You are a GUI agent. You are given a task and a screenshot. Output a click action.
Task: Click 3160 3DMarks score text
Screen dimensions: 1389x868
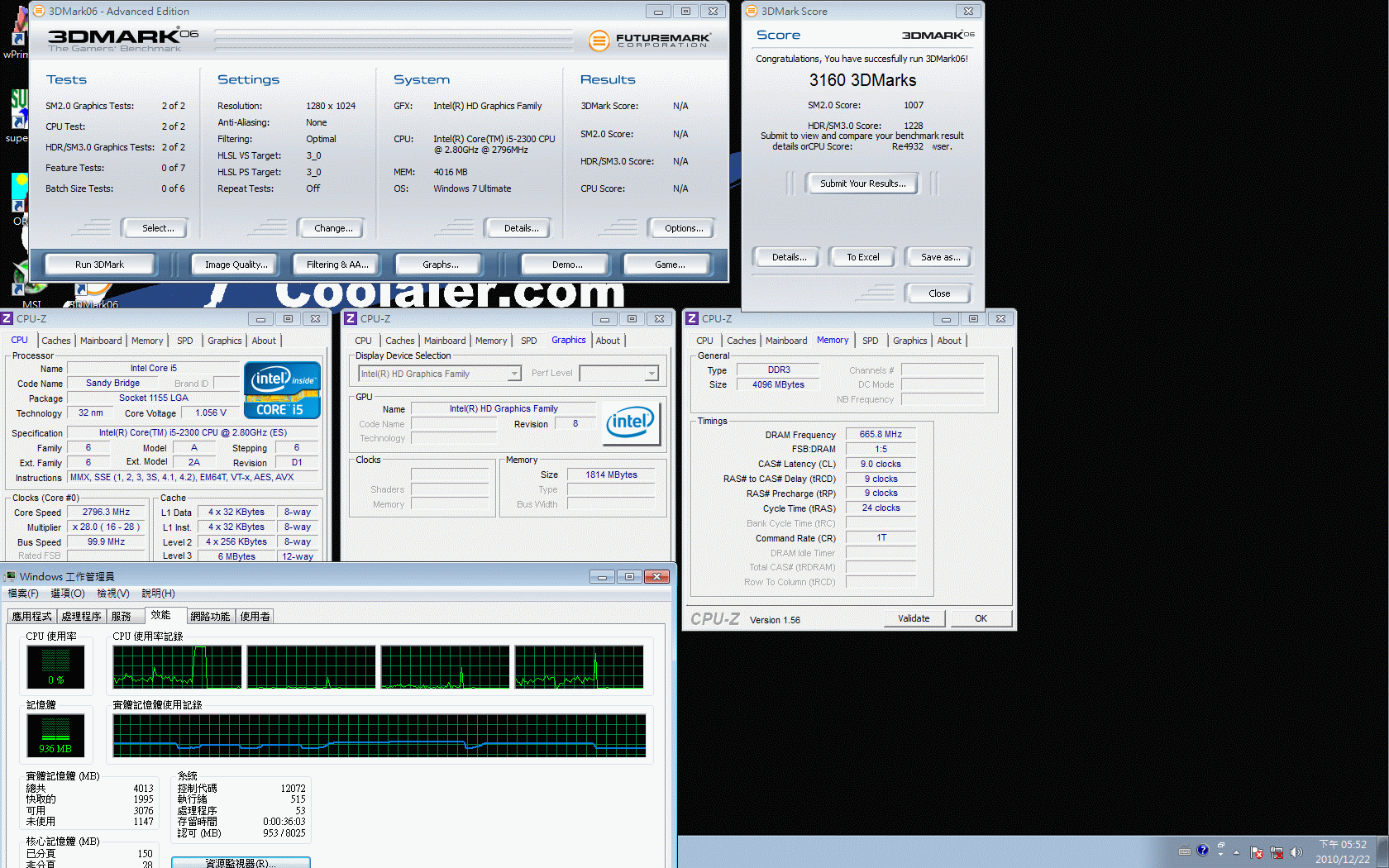(862, 80)
